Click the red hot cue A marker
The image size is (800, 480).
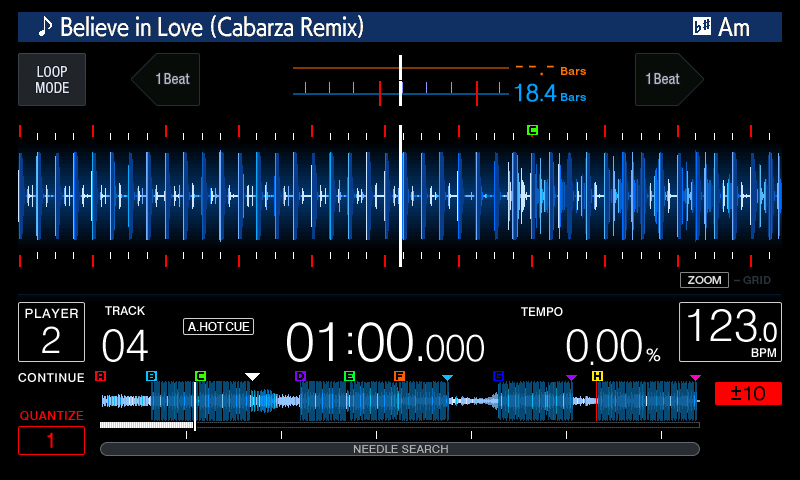pos(100,376)
